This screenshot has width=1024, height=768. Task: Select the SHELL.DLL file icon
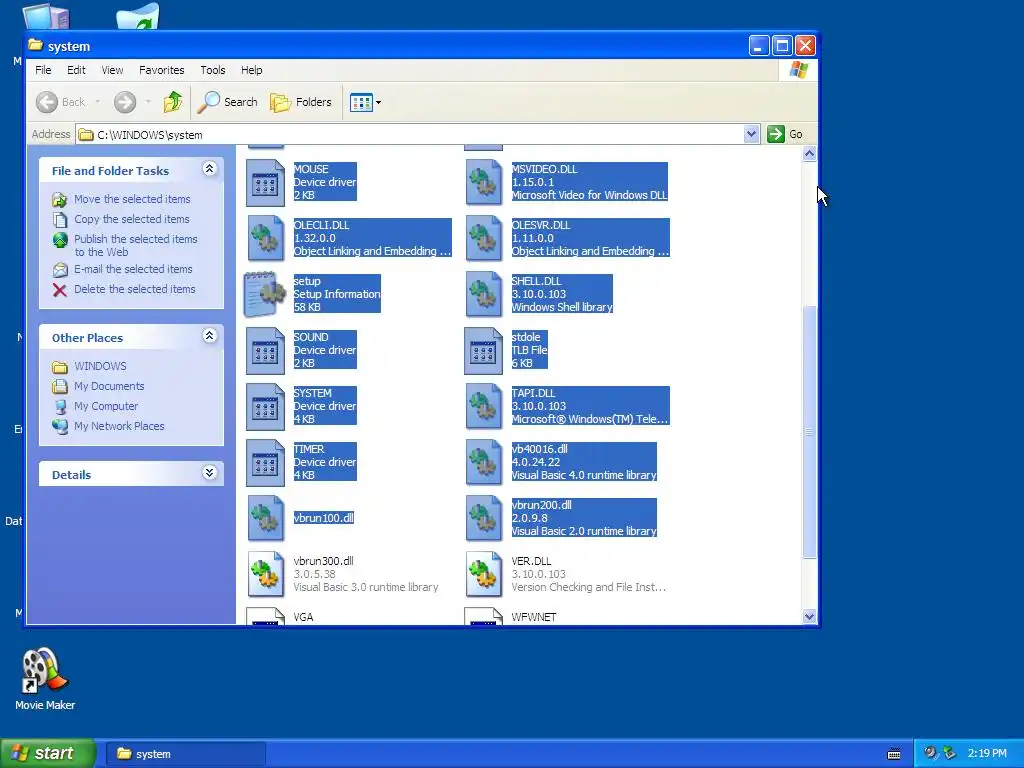pos(484,295)
